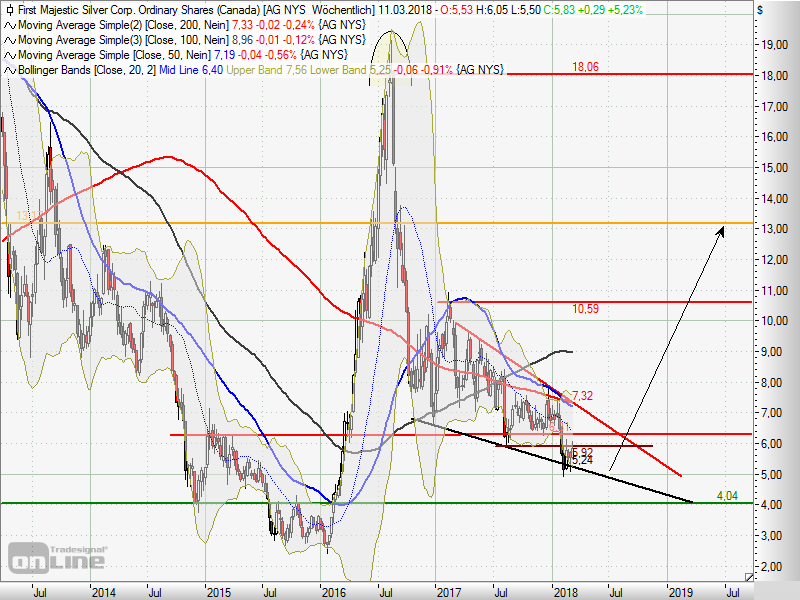The image size is (800, 600).
Task: Click the 5,24 price label
Action: click(583, 461)
